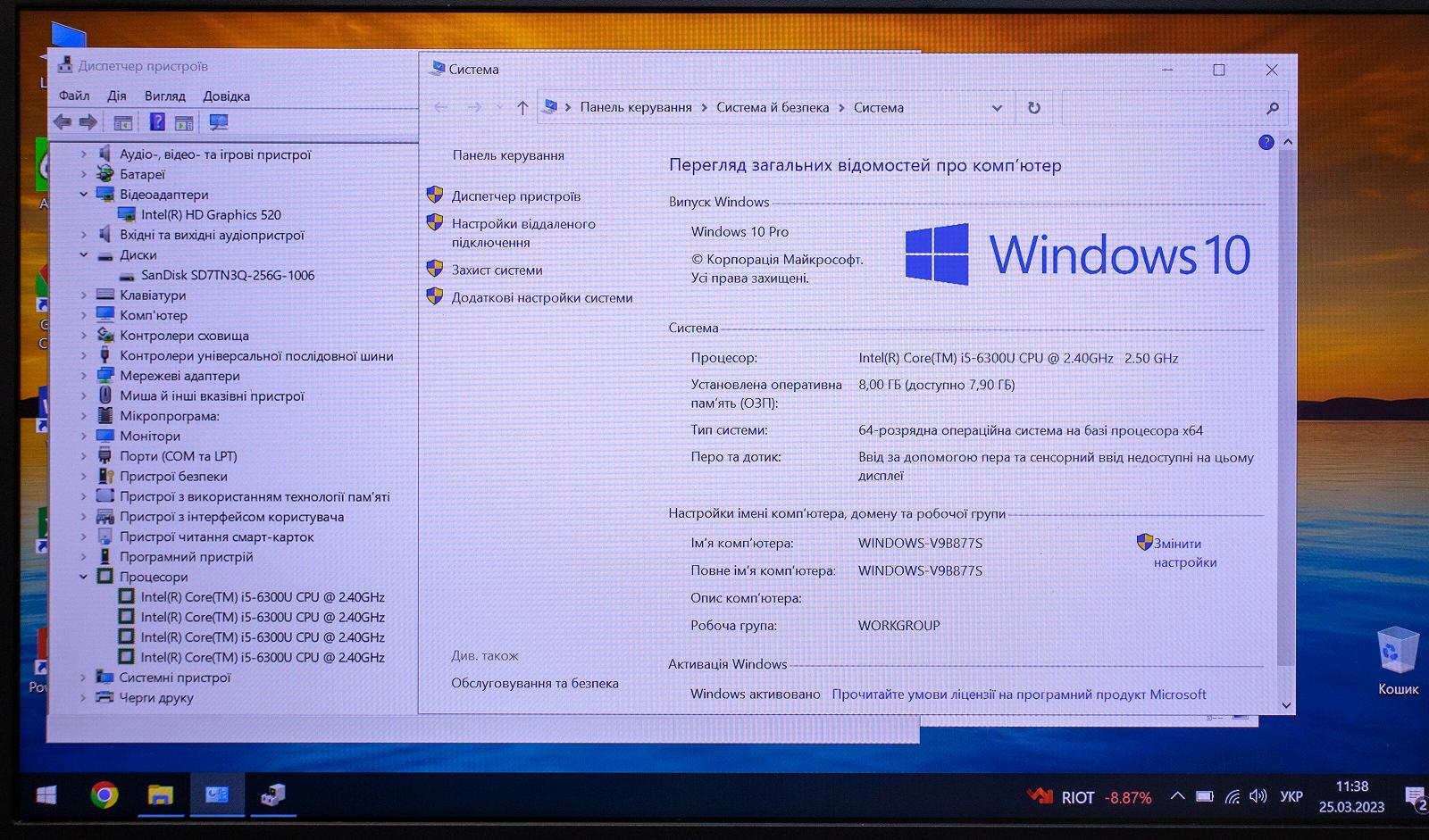Screen dimensions: 1429x840
Task: Select the Миша й інші вказівні пристрої node
Action: (212, 395)
